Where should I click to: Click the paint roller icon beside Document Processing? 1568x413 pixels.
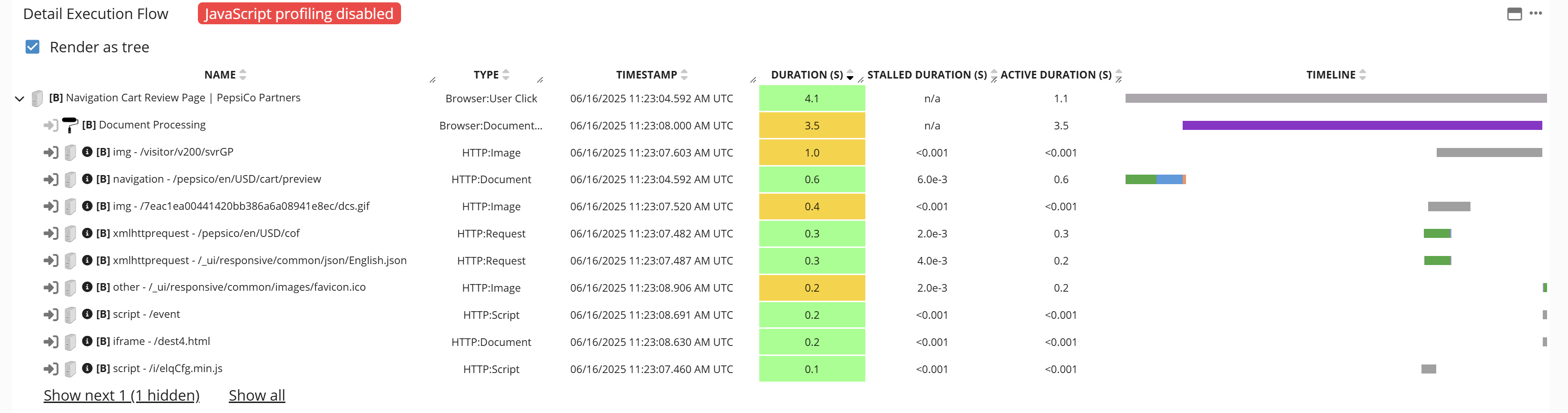[70, 125]
